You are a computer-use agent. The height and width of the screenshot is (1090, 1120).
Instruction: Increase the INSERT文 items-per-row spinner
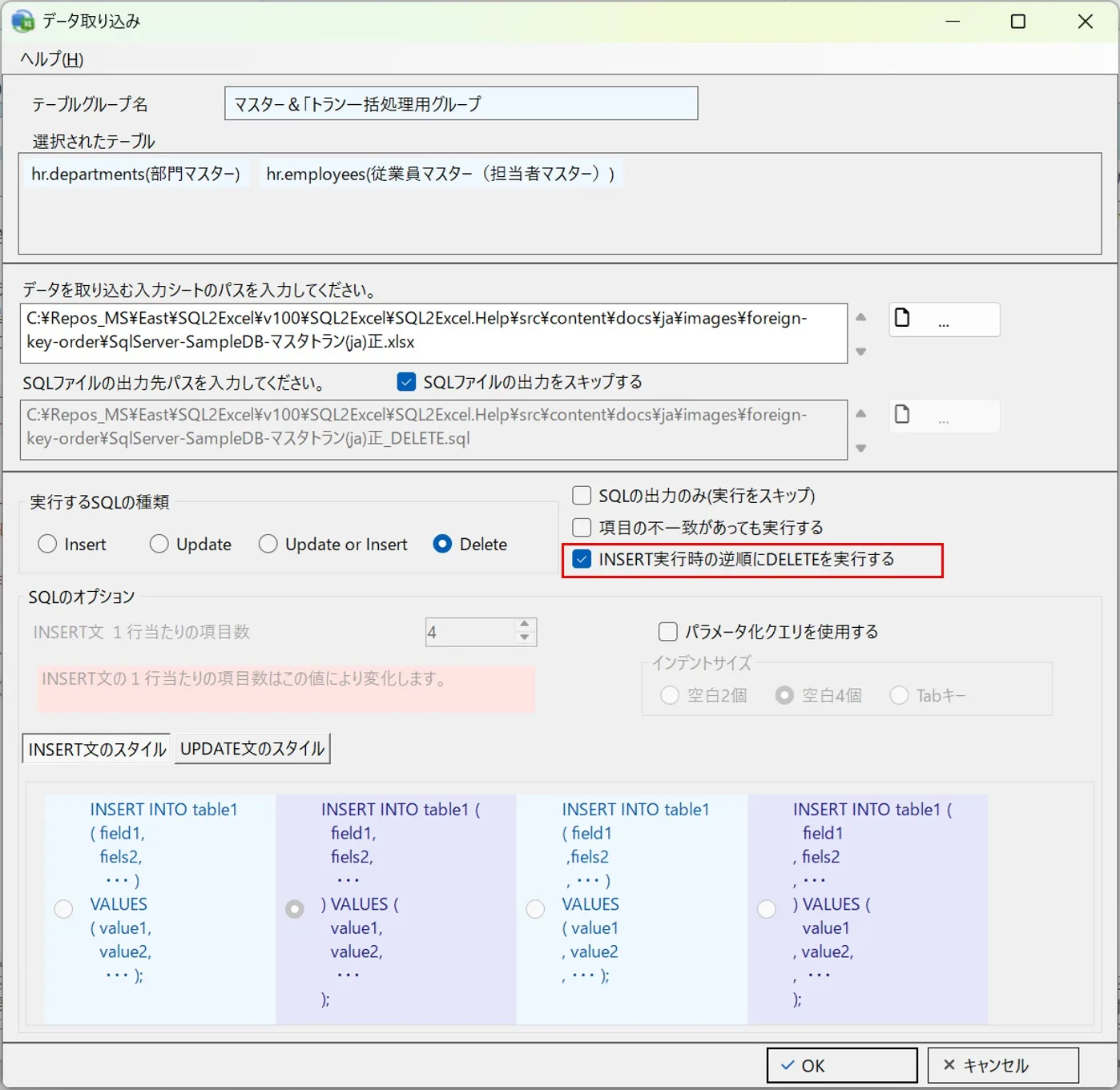[525, 625]
